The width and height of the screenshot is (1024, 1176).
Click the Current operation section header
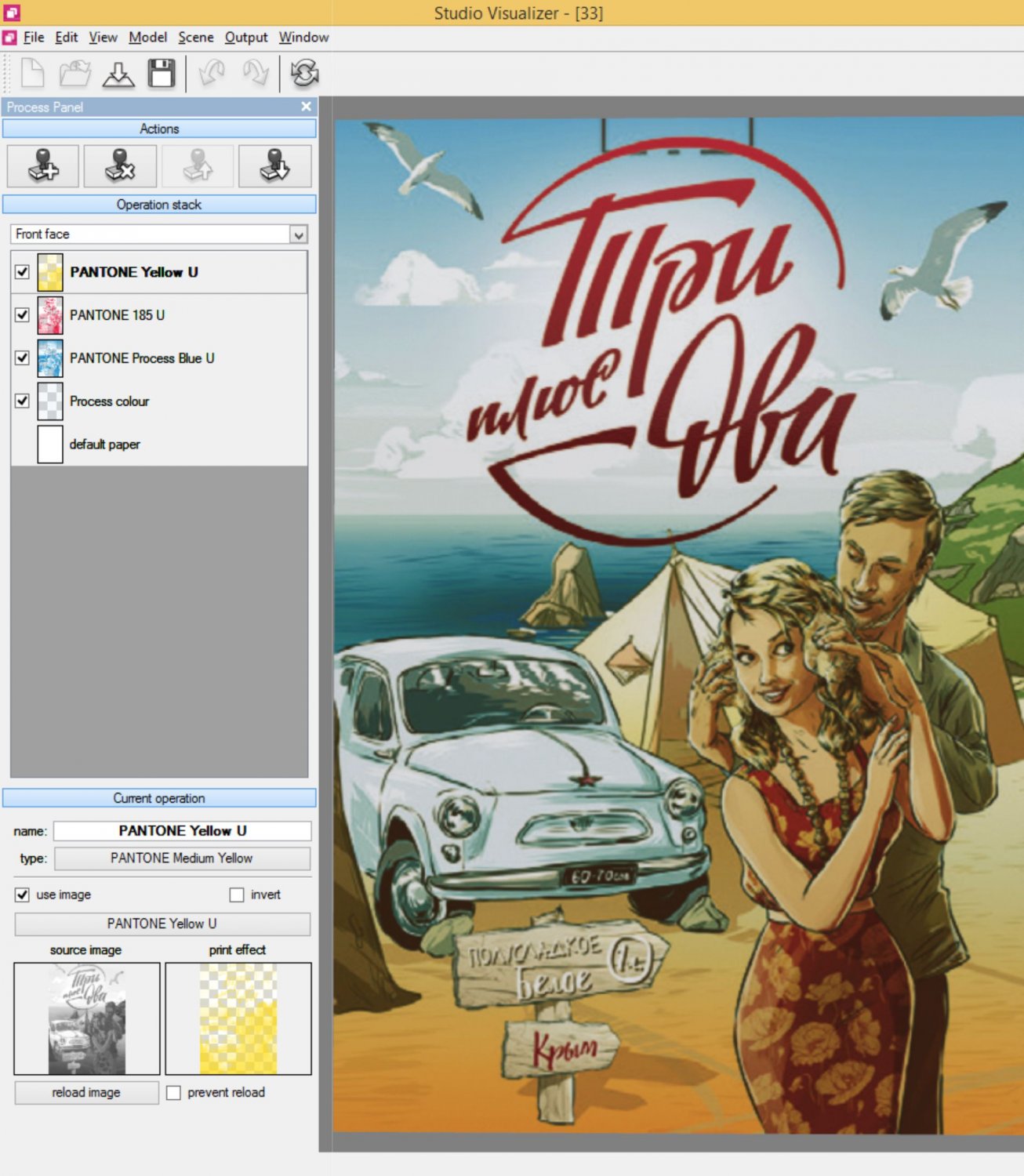pos(159,798)
